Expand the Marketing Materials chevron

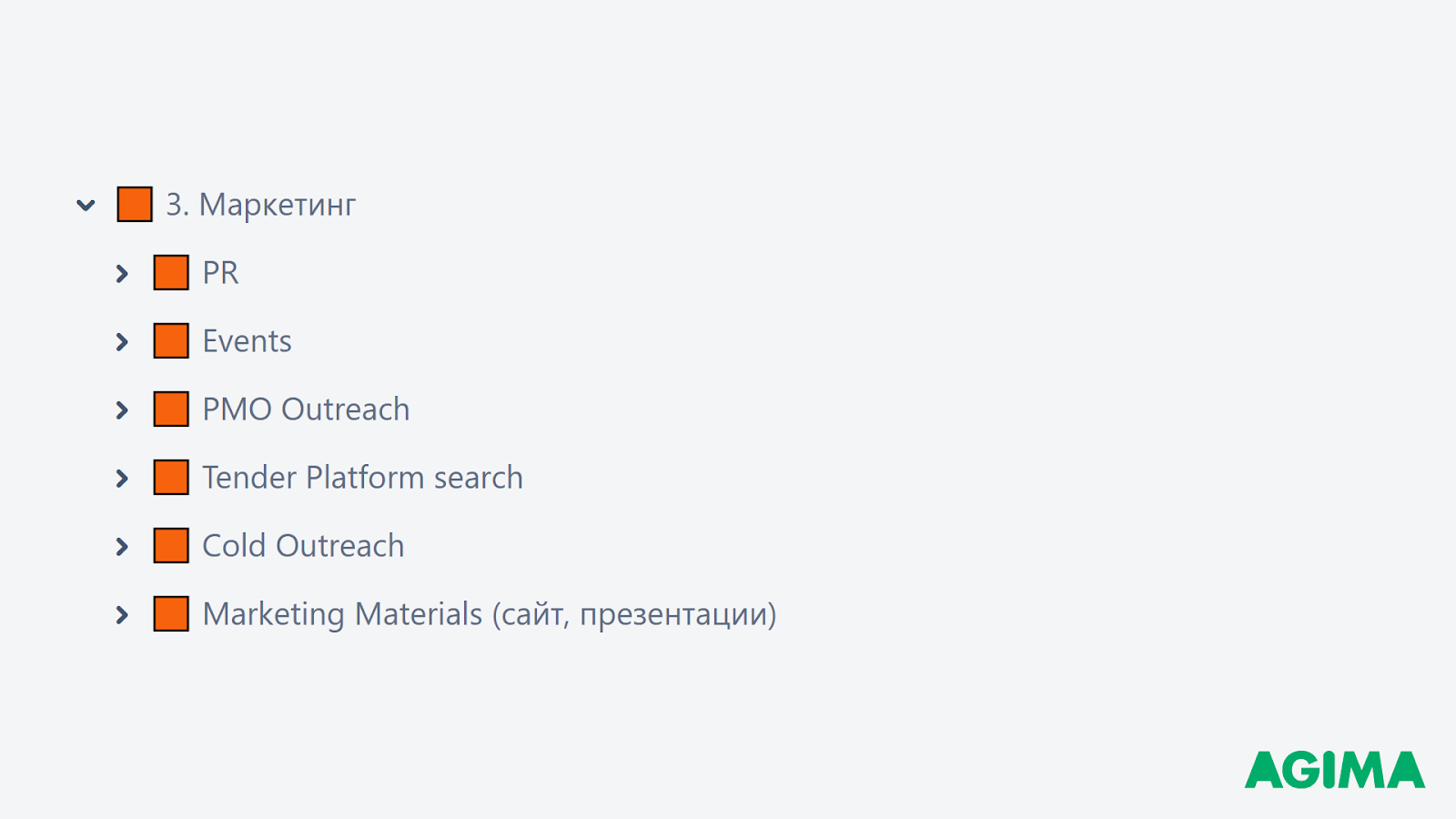click(122, 614)
